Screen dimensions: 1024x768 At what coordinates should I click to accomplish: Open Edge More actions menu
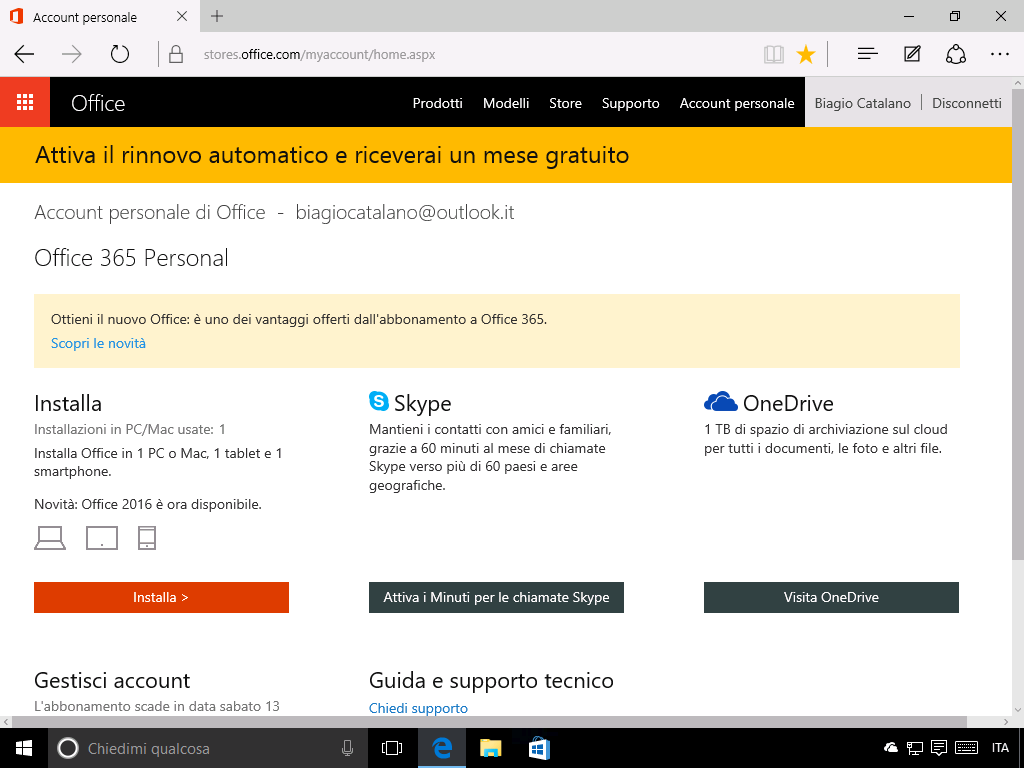point(1000,54)
